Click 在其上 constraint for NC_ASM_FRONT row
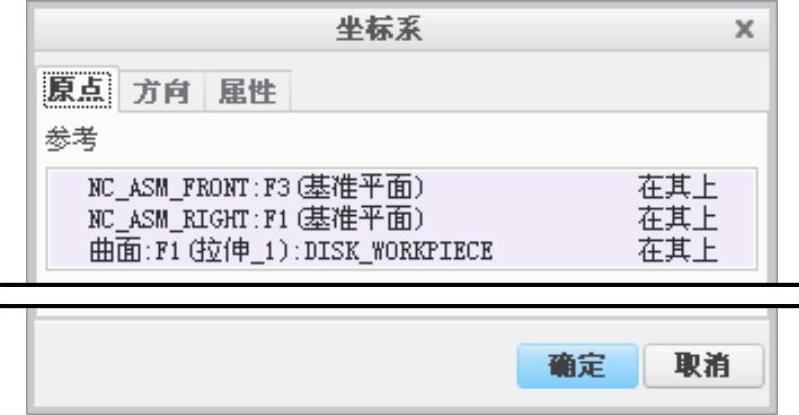Screen dimensions: 799x415 (677, 186)
